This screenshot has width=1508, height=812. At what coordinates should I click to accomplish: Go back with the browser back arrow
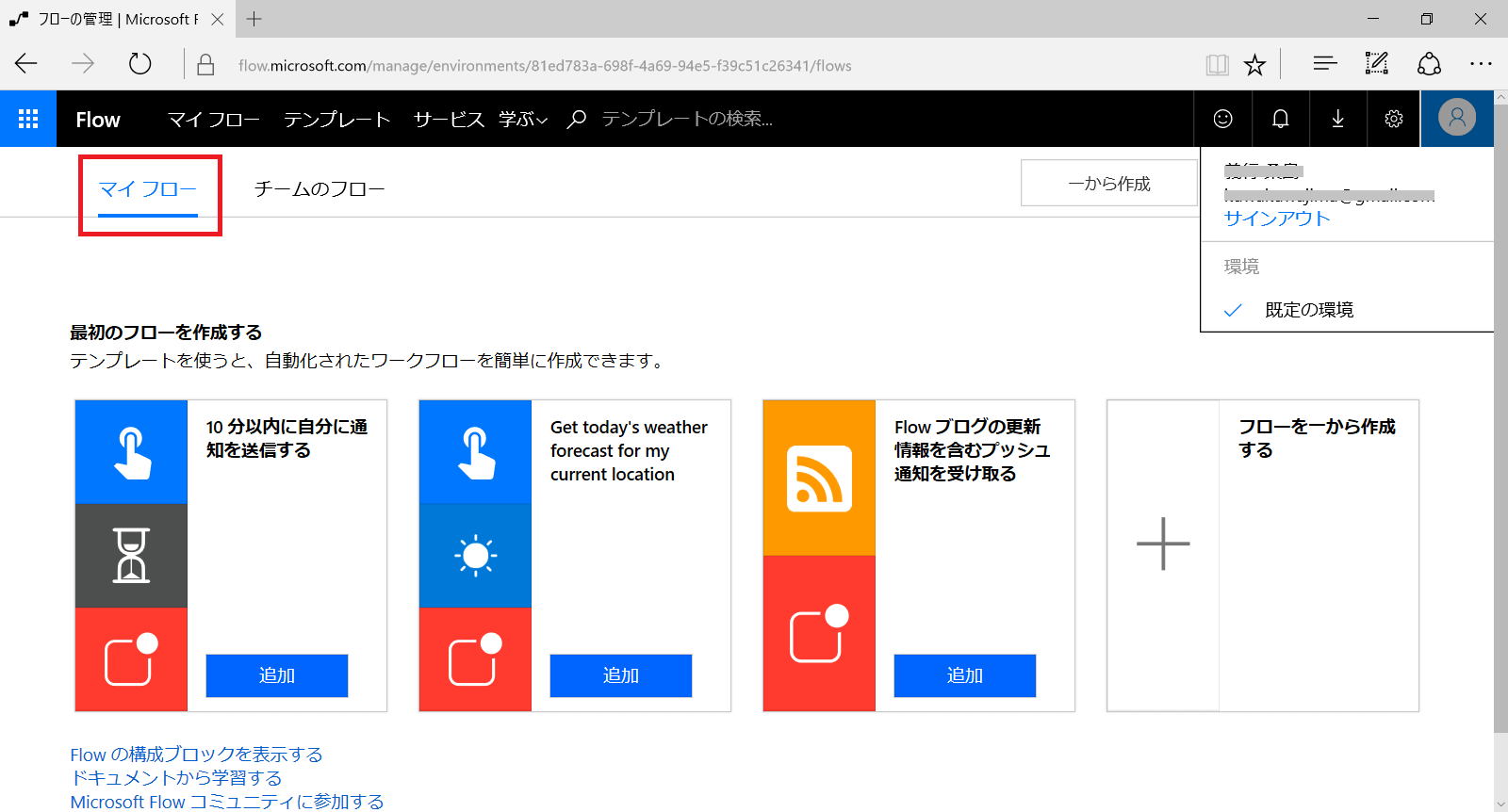click(26, 64)
